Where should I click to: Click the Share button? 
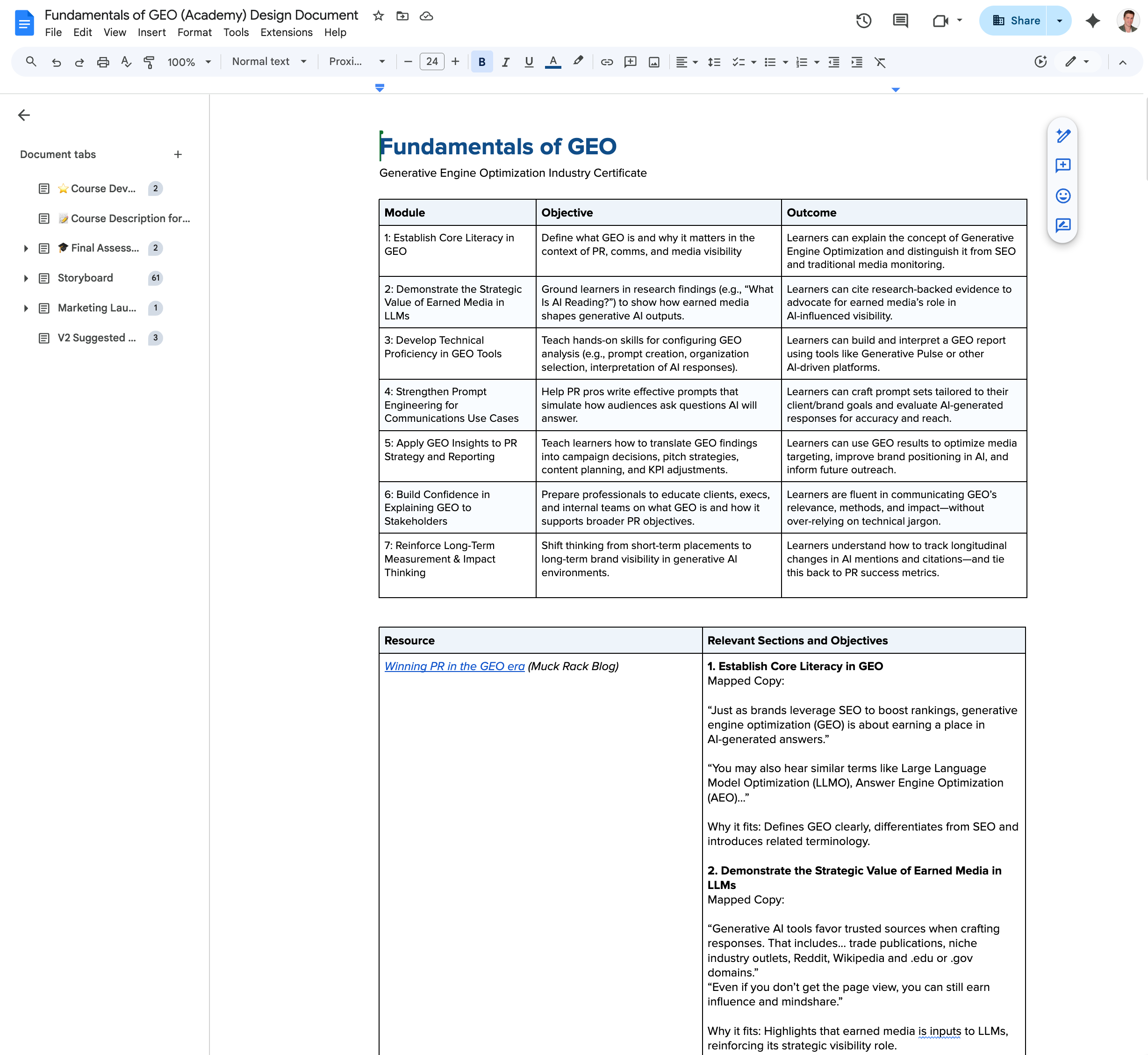1016,21
